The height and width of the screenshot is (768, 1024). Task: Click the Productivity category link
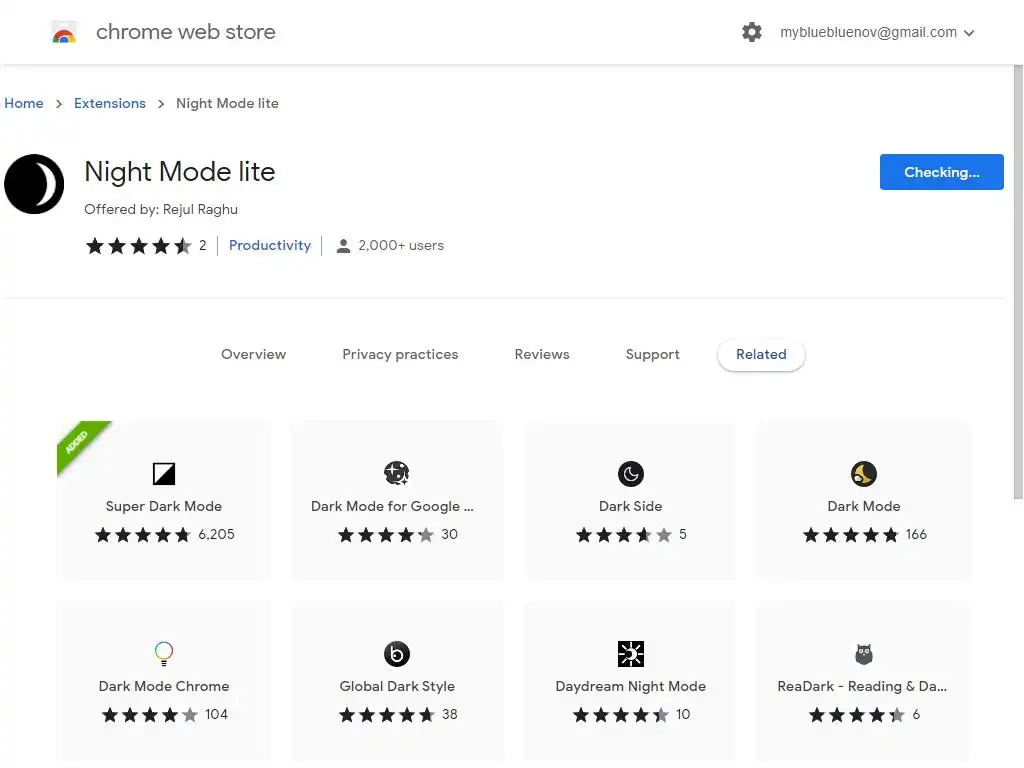click(270, 246)
